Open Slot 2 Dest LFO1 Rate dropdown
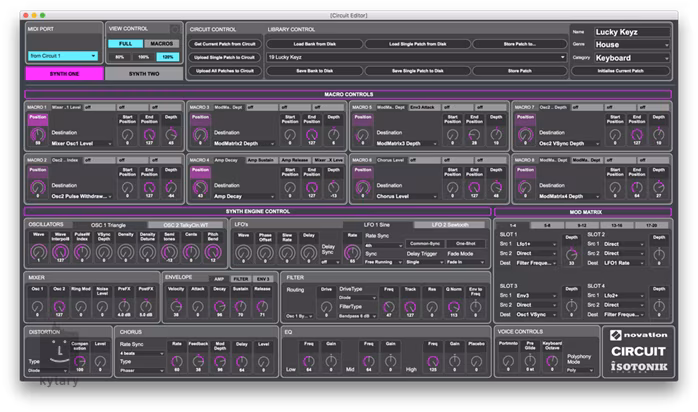 pos(624,263)
